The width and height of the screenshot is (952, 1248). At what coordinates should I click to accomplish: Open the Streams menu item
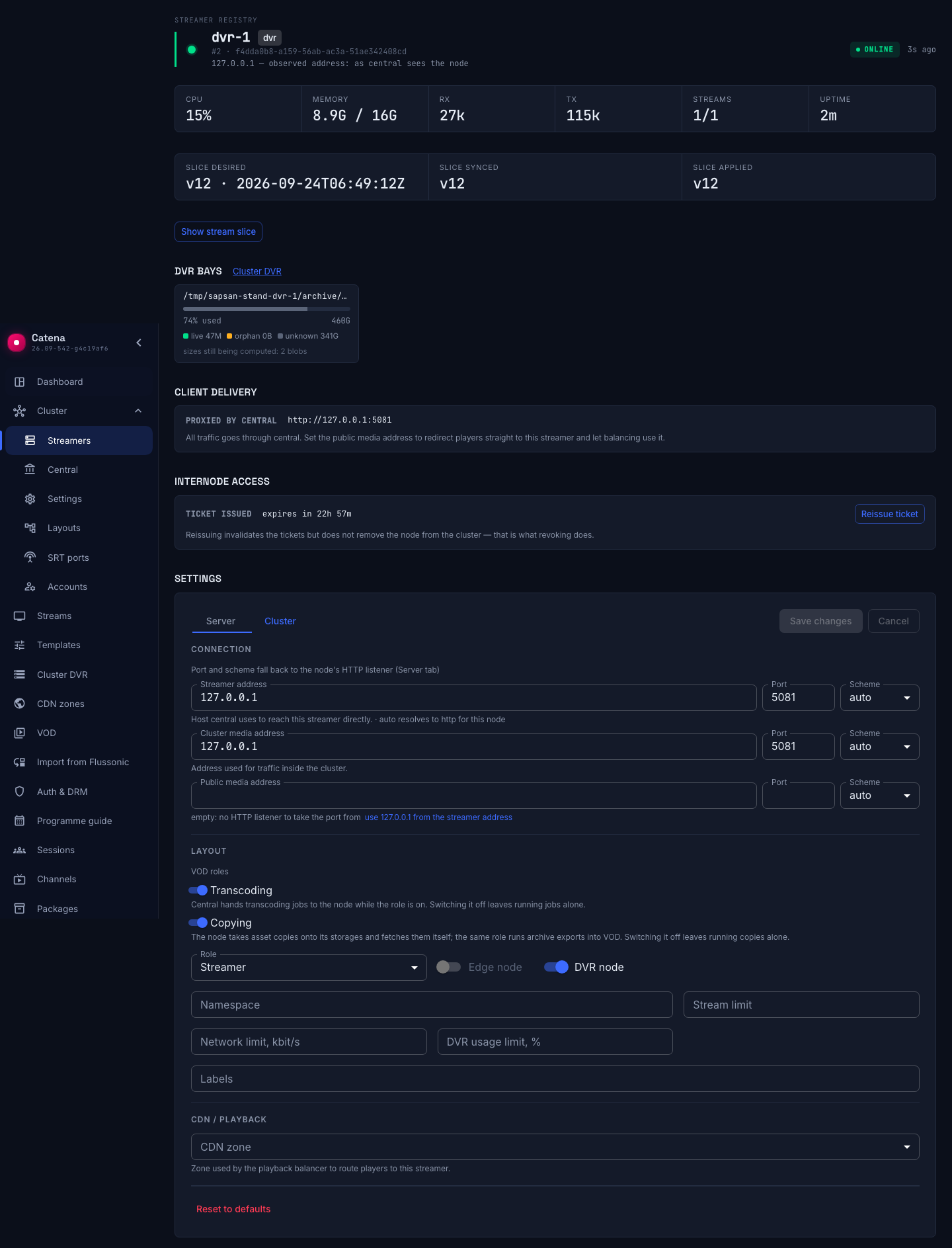coord(79,616)
